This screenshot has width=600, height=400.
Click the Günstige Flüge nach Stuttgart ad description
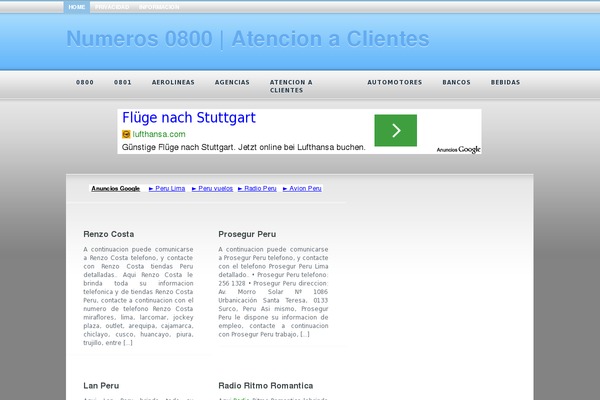[243, 147]
